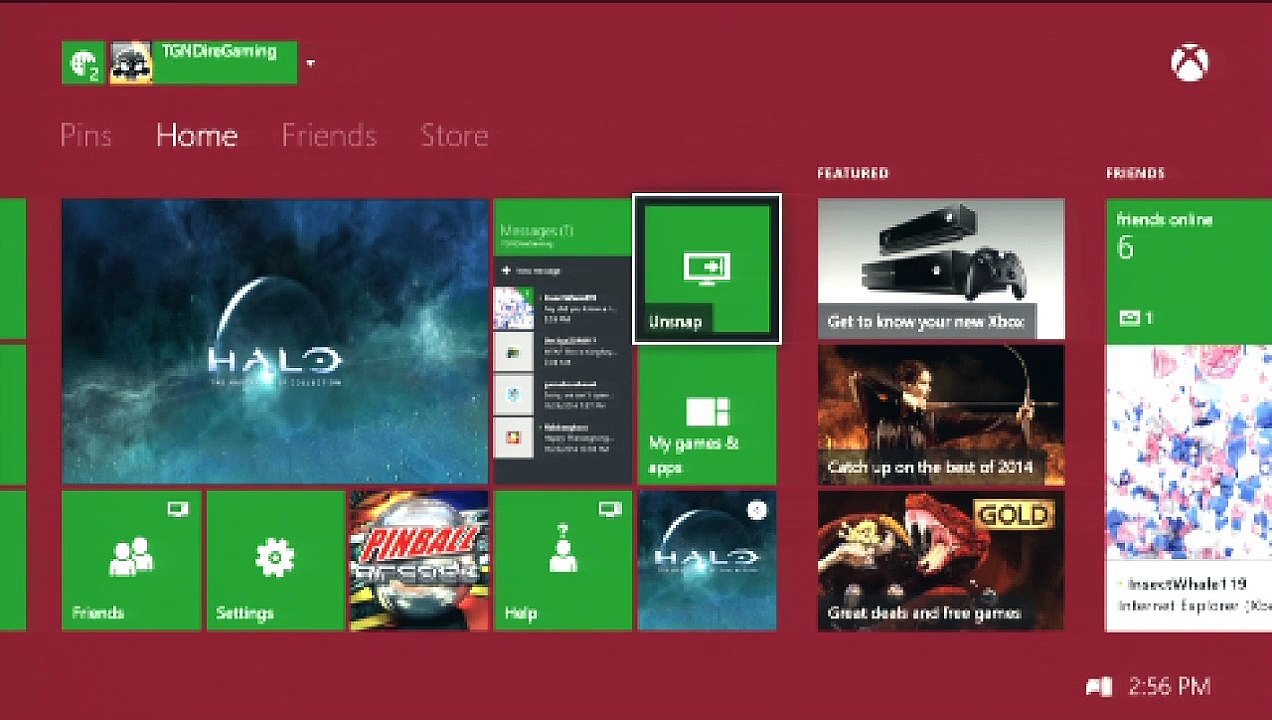Click the FEATURED section heading
The height and width of the screenshot is (720, 1272).
click(853, 173)
